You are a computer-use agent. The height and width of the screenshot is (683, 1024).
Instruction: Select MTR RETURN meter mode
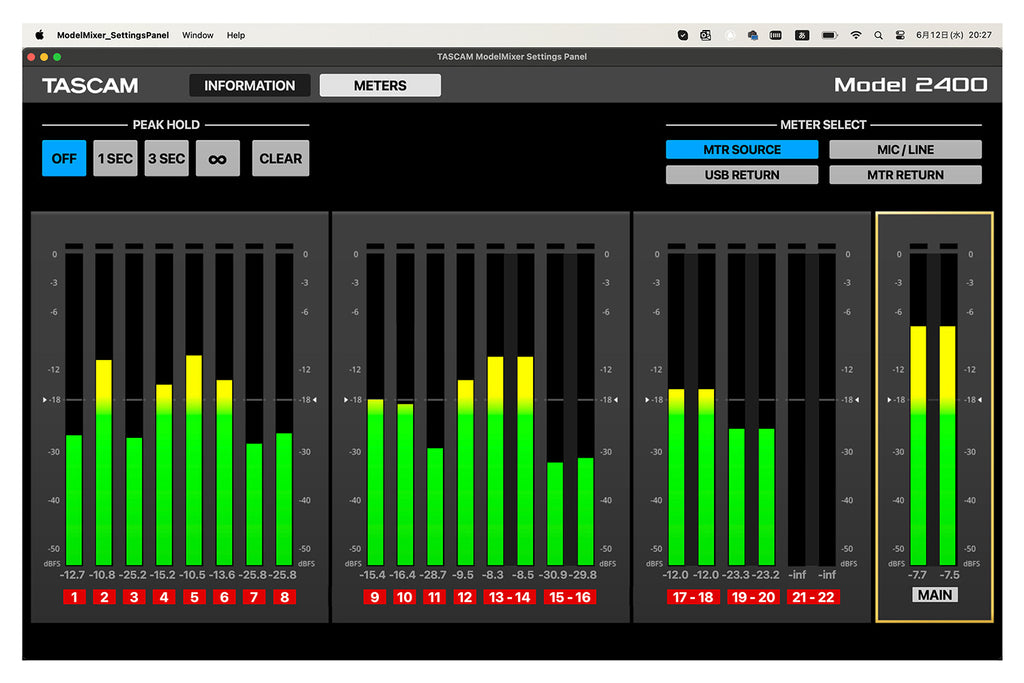905,175
